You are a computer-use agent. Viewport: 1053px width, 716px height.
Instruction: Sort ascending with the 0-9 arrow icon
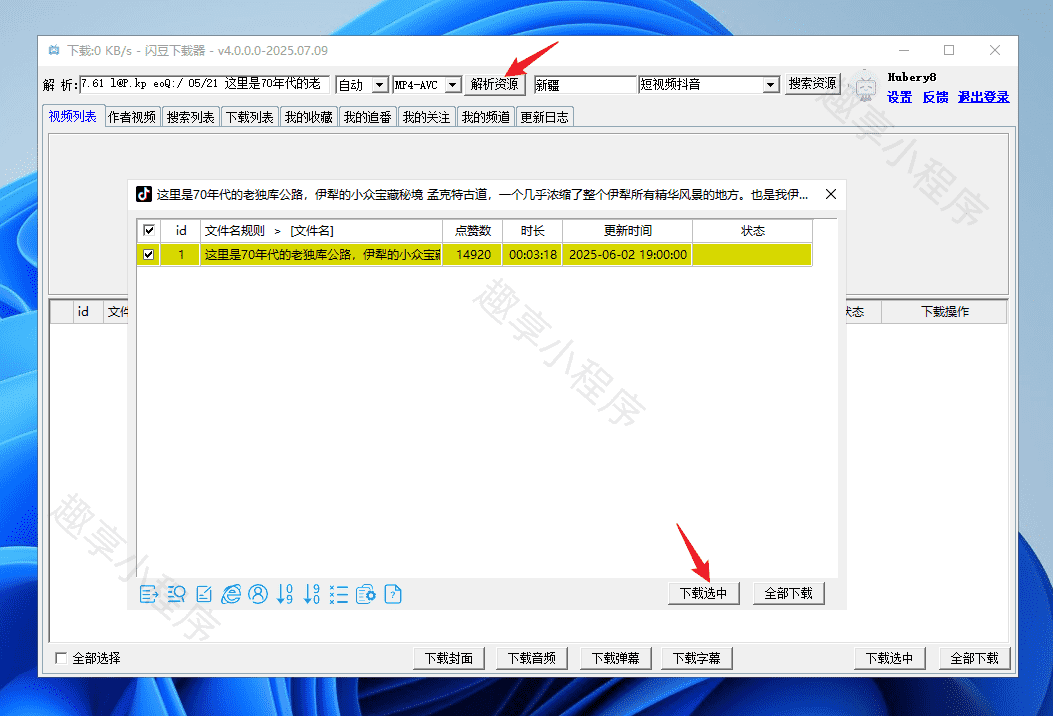point(285,594)
